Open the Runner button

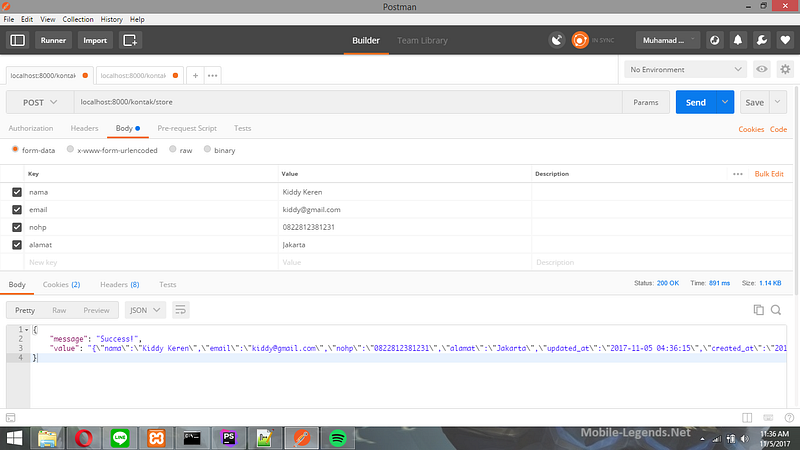(53, 40)
